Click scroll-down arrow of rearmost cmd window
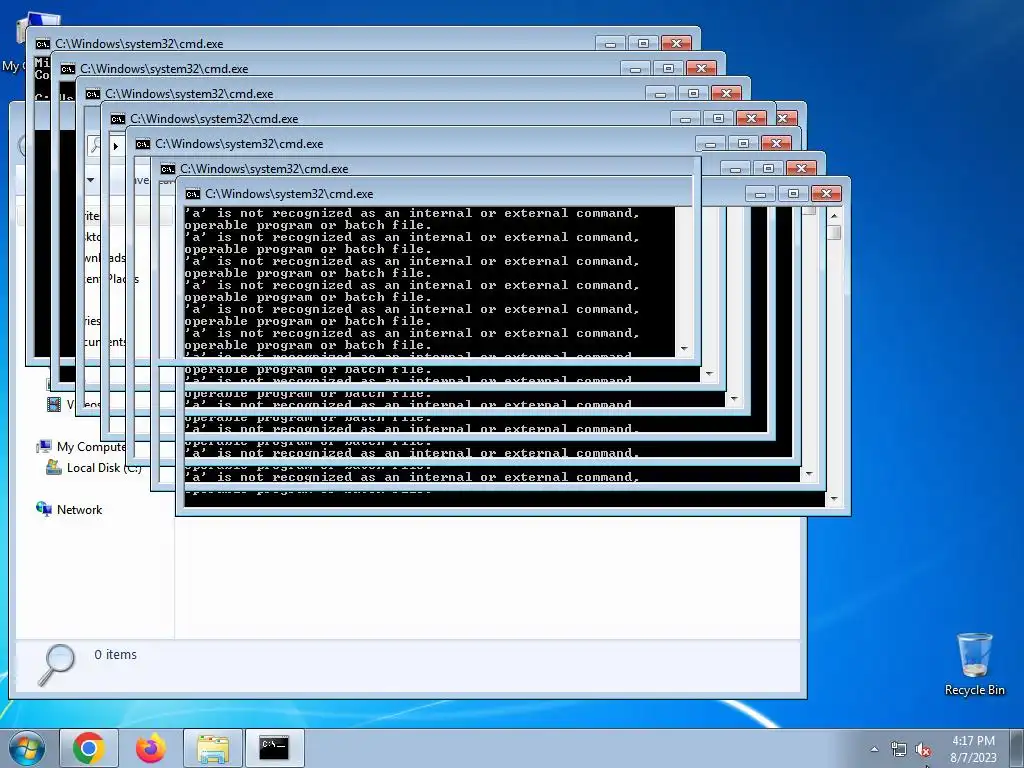The width and height of the screenshot is (1024, 768). 684,349
